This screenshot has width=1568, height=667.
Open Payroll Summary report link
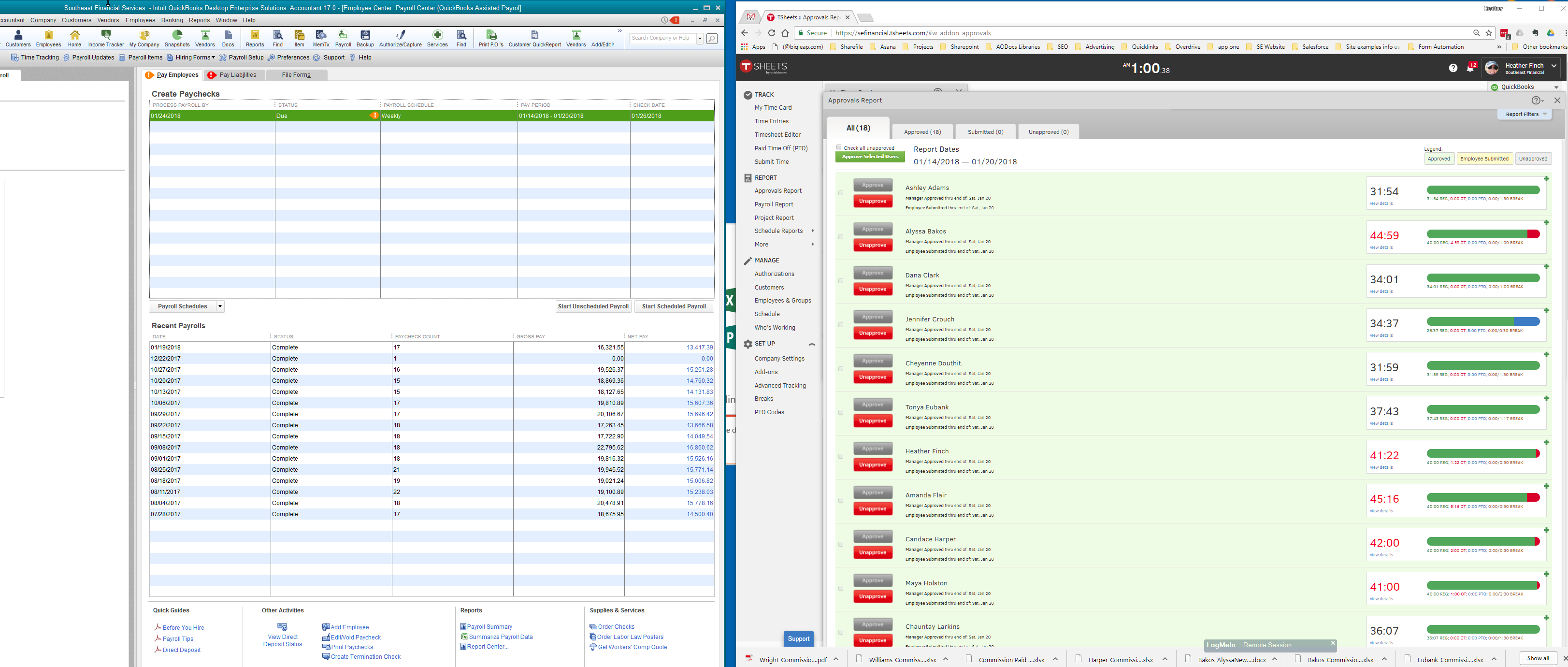(x=489, y=627)
